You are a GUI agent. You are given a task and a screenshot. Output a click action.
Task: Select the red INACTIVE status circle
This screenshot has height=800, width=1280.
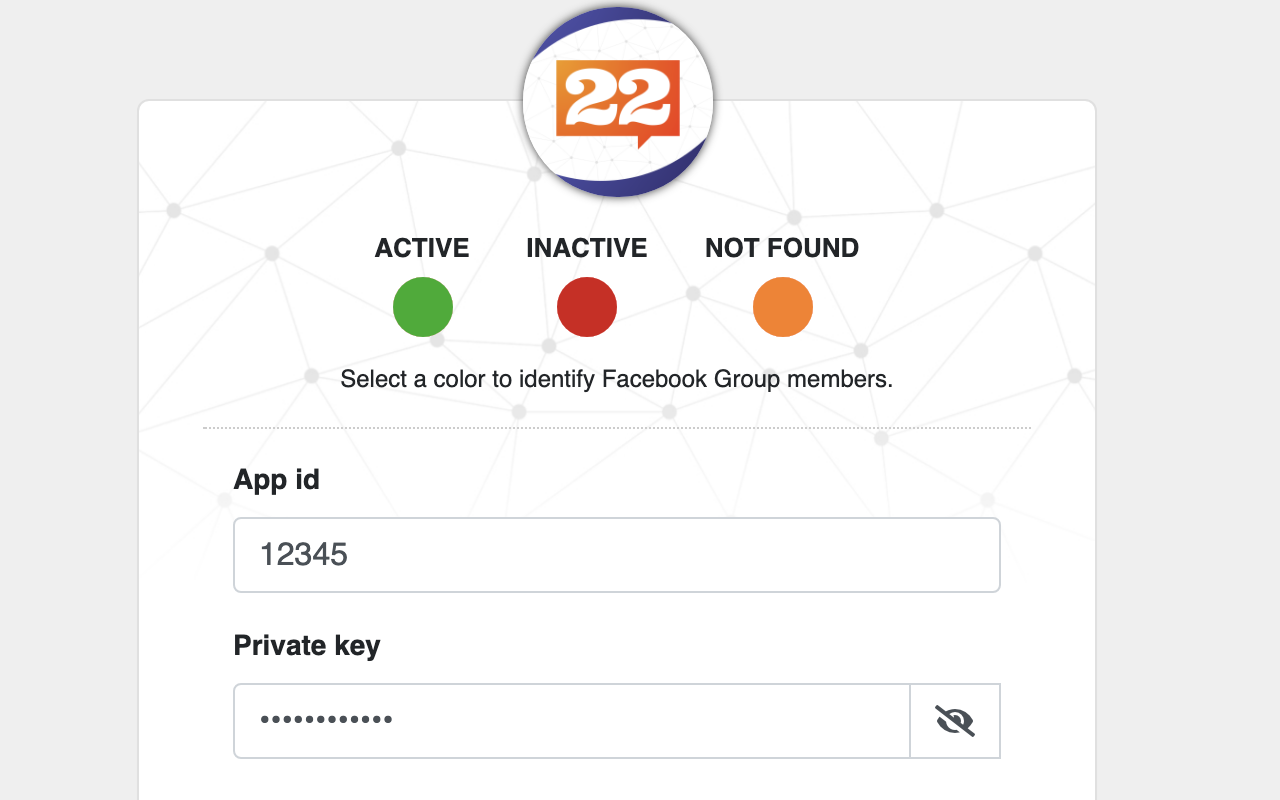[x=586, y=306]
